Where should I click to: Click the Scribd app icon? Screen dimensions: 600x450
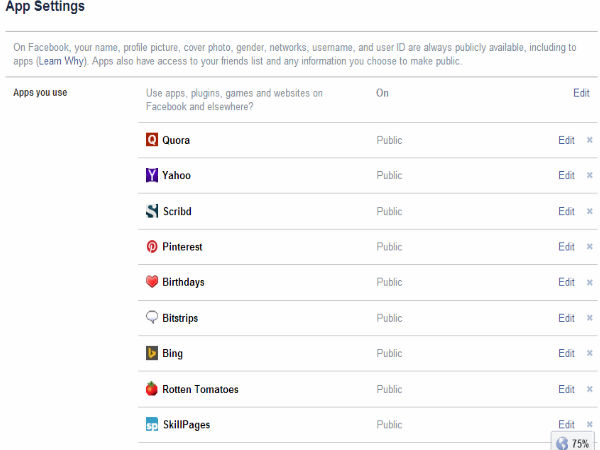(152, 211)
